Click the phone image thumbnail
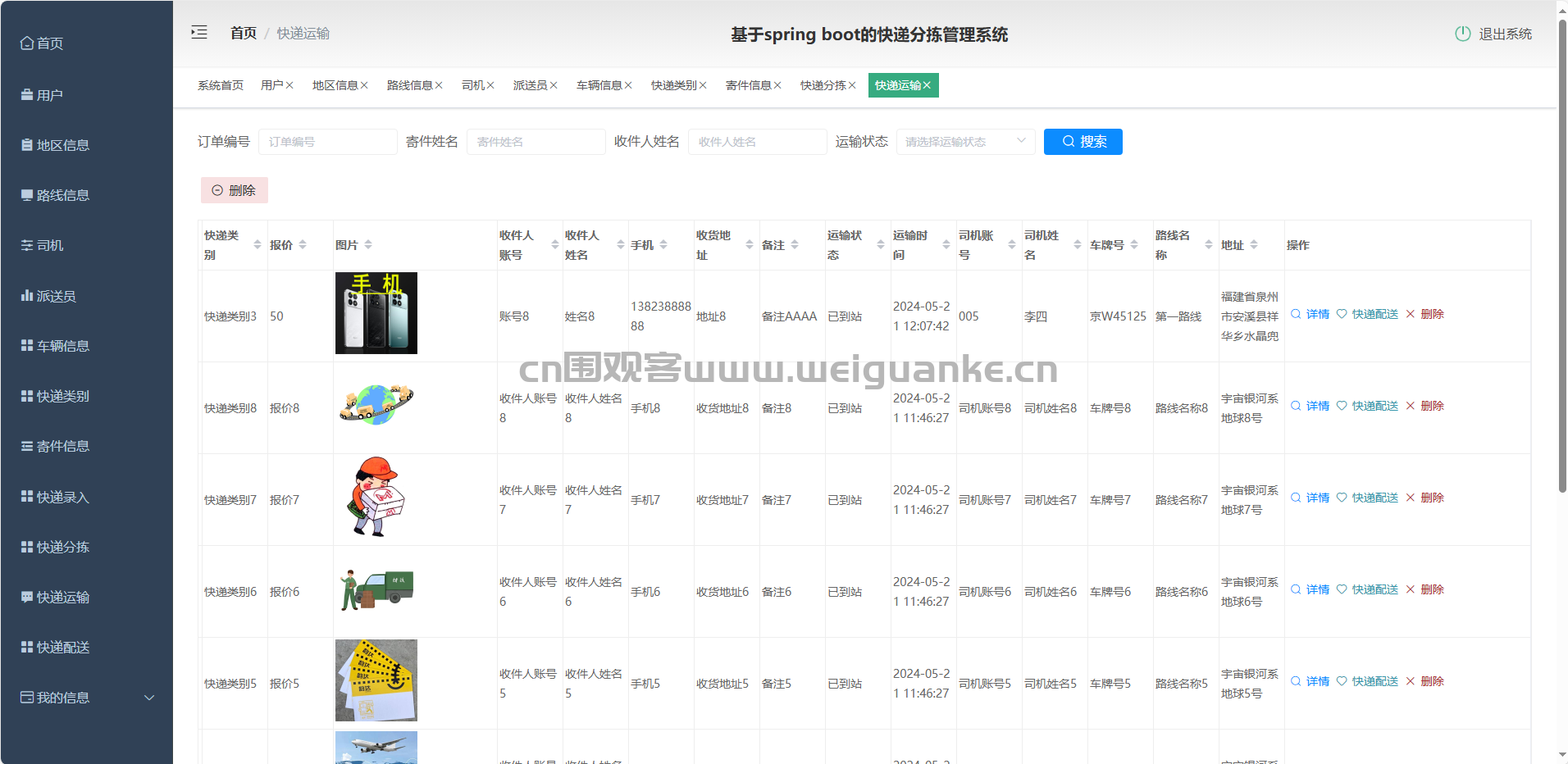Image resolution: width=1568 pixels, height=764 pixels. point(376,313)
